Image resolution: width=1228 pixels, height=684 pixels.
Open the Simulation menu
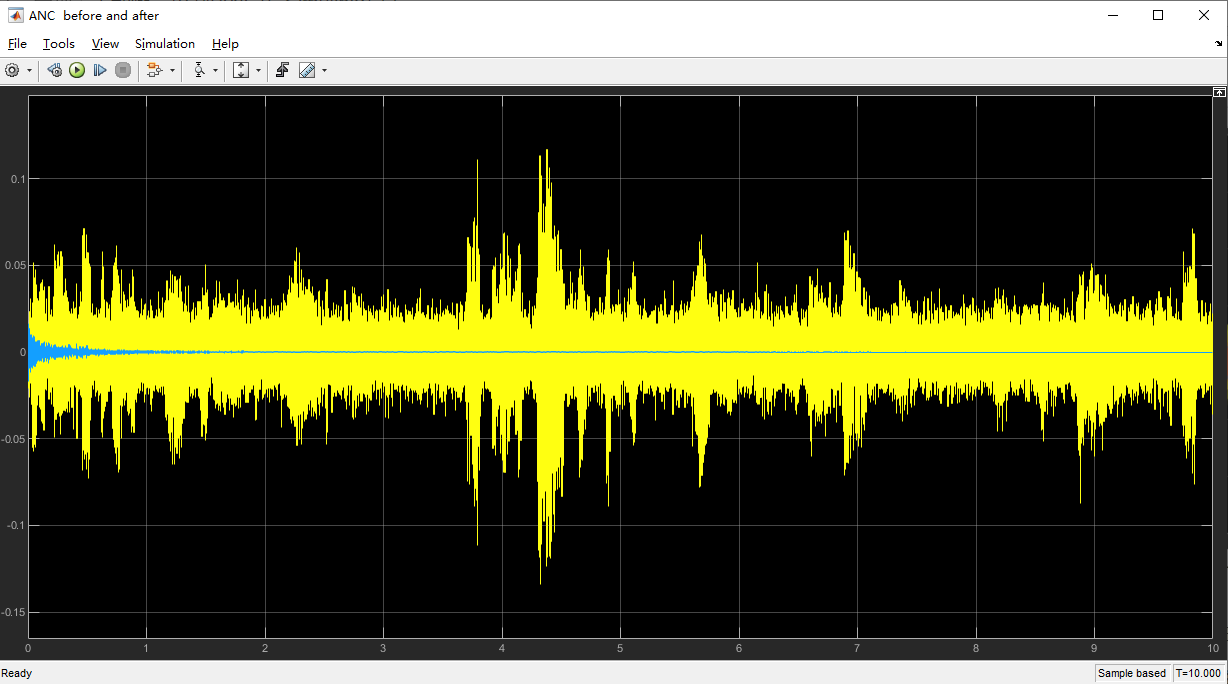point(165,44)
